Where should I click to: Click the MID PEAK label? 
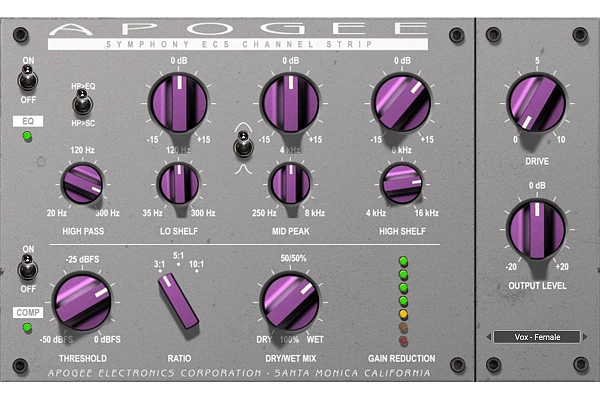click(291, 231)
